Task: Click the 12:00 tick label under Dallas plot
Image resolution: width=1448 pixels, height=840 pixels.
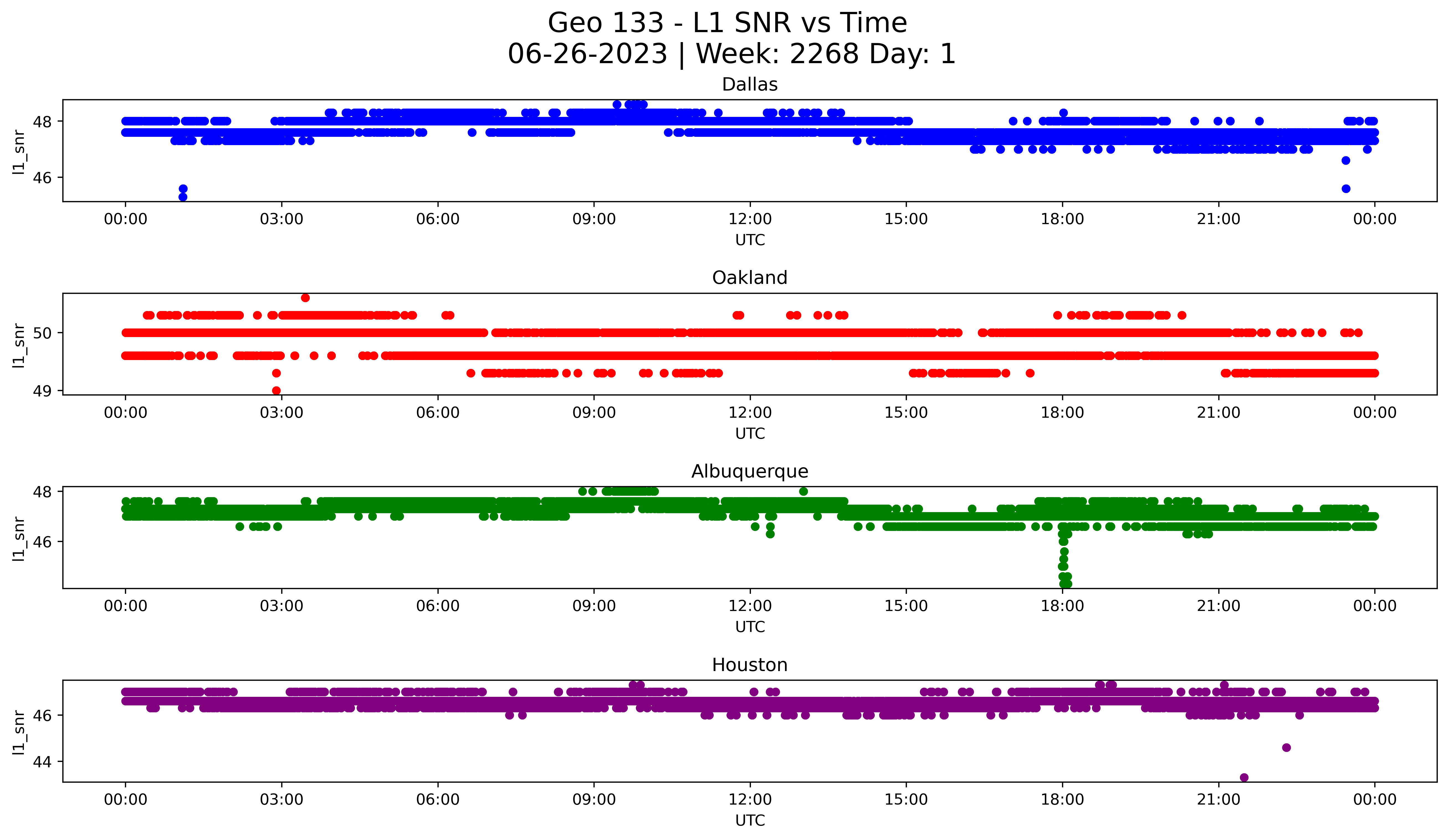Action: coord(750,219)
